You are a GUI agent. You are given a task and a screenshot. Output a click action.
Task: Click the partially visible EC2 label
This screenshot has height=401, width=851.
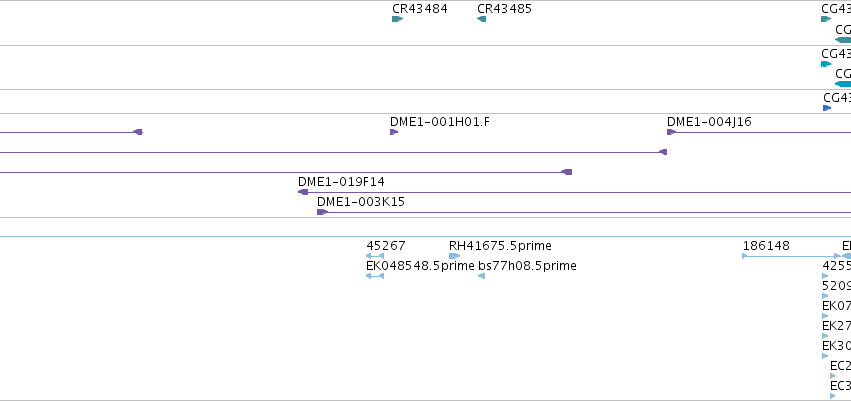tap(841, 366)
